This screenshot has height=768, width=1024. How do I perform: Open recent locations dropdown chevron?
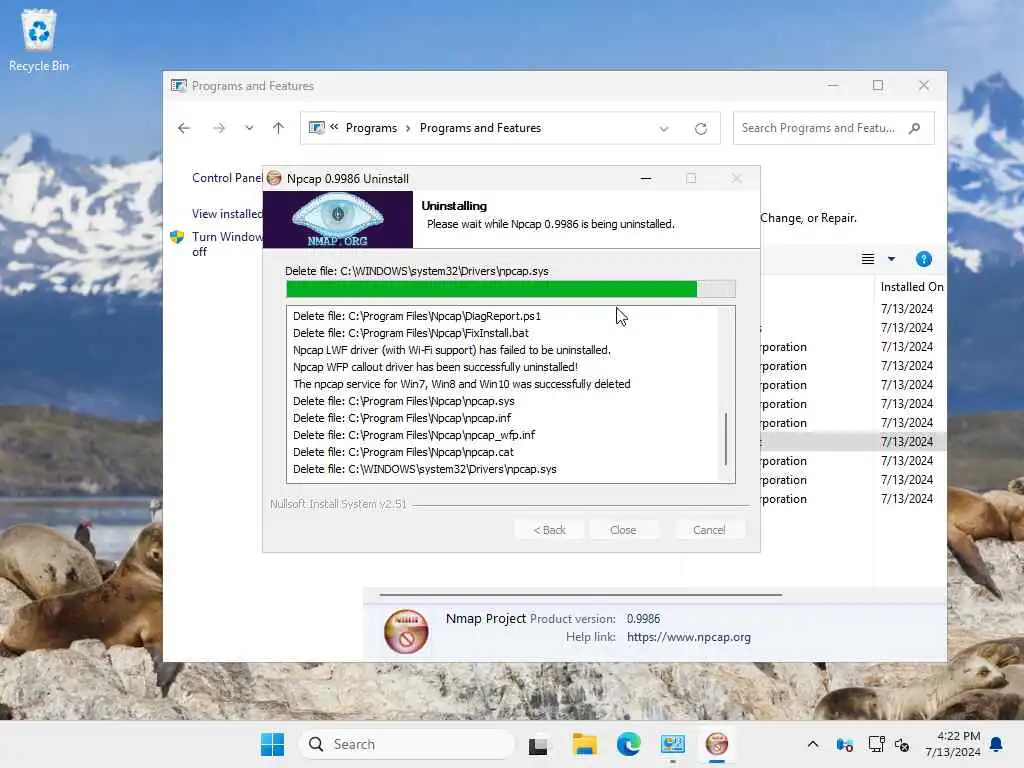click(x=249, y=128)
